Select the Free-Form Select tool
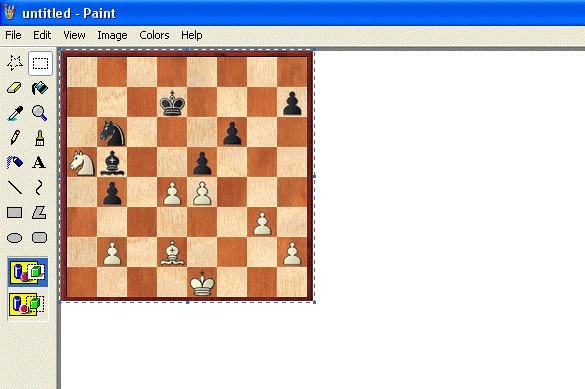 pos(15,63)
